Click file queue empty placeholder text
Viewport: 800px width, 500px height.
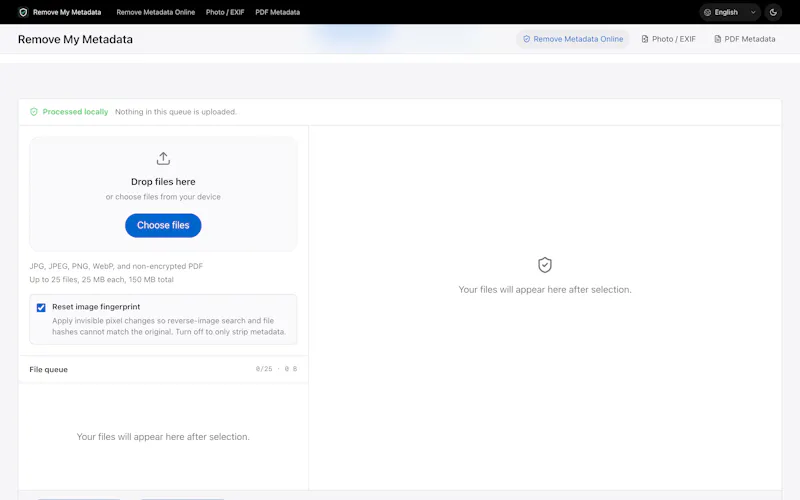[163, 437]
